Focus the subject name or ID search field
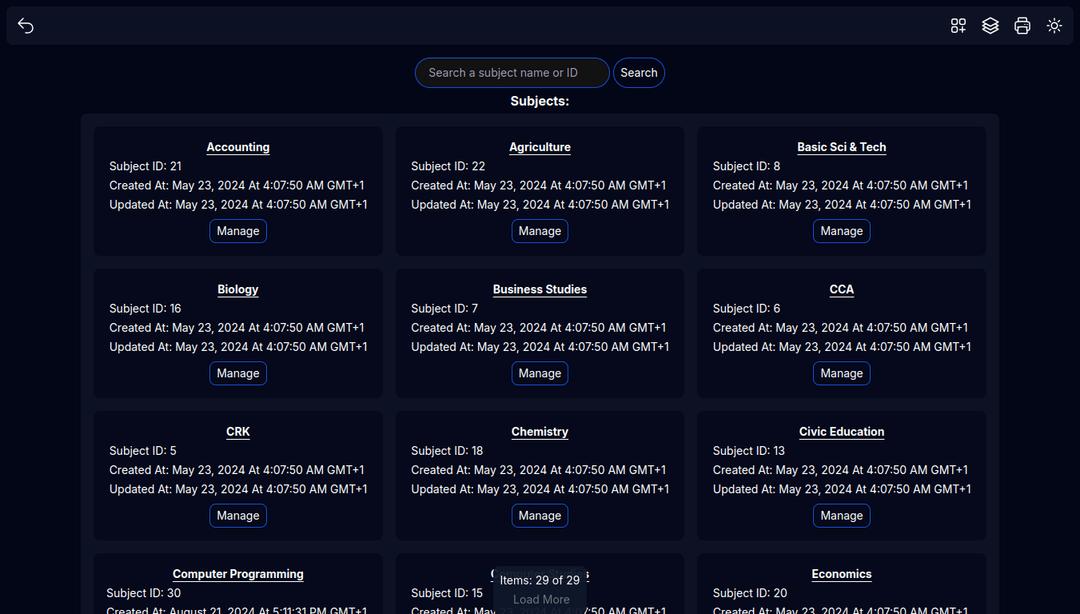This screenshot has height=614, width=1080. [x=512, y=73]
